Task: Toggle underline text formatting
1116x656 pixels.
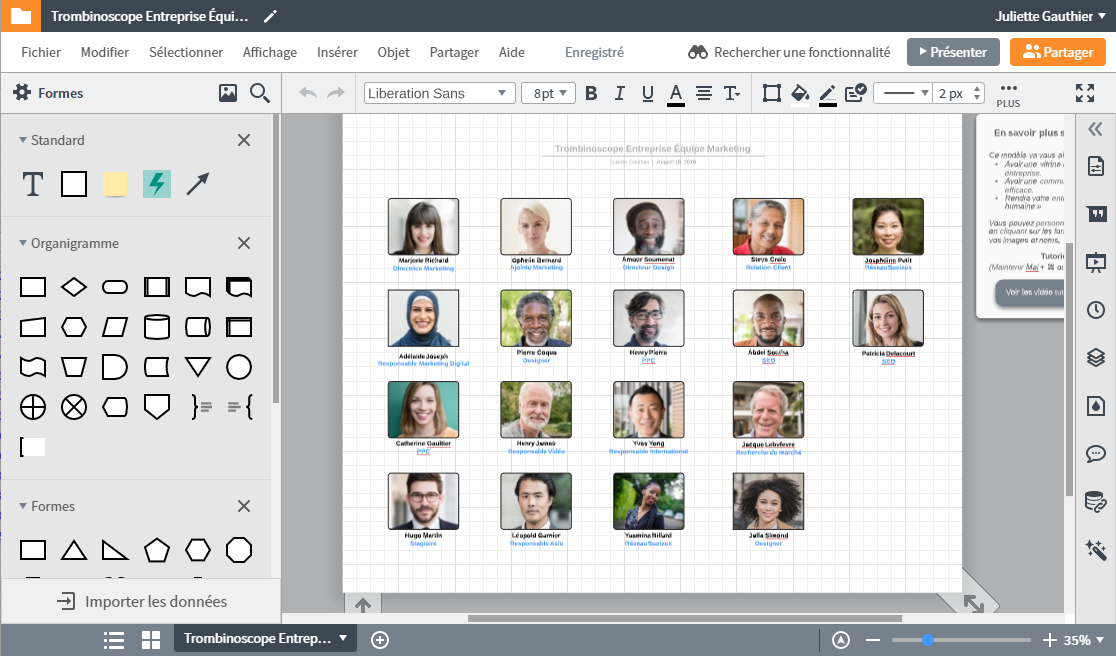Action: (x=647, y=93)
